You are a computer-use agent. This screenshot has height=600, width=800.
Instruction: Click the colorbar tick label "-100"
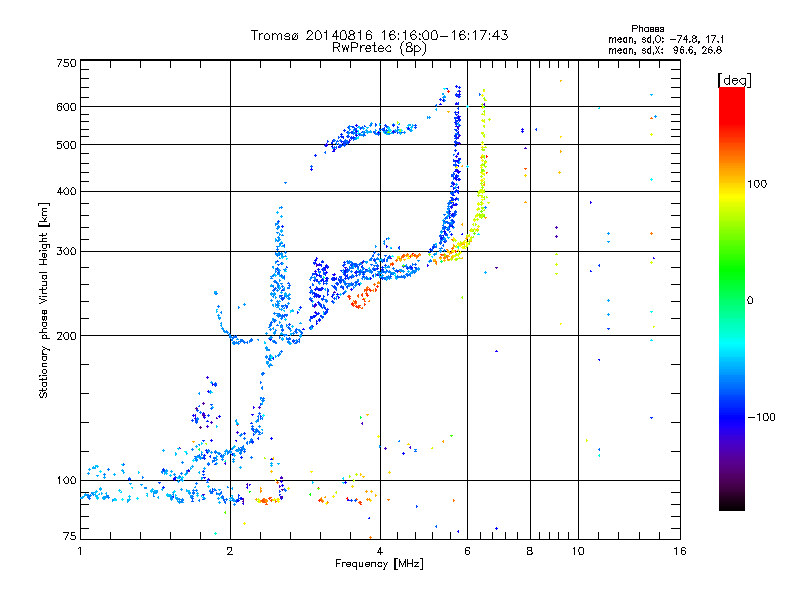click(x=761, y=417)
